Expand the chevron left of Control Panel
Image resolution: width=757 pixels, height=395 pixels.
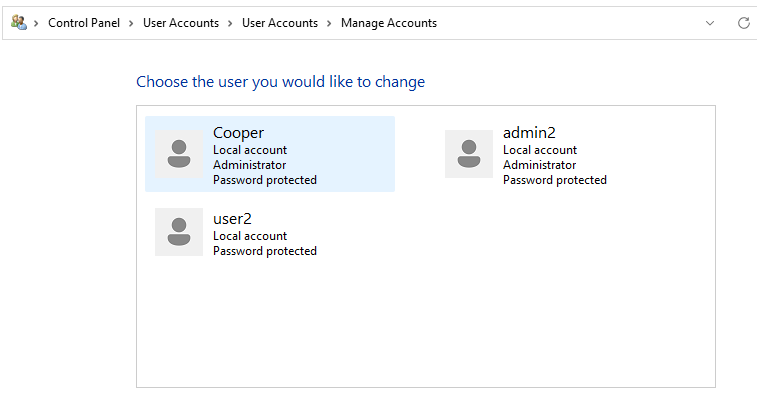(x=36, y=23)
